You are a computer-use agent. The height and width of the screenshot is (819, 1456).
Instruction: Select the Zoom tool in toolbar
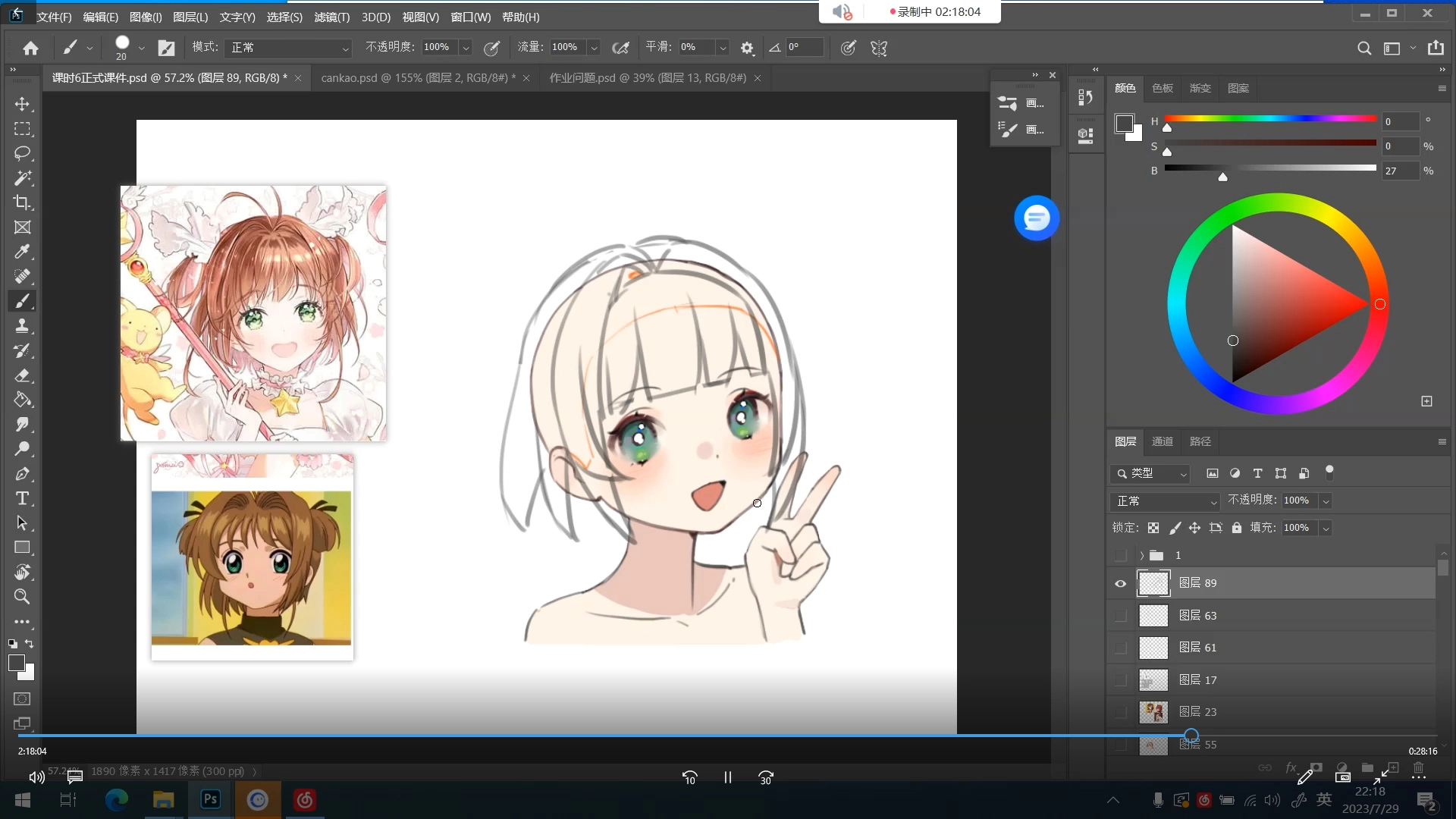pos(22,597)
